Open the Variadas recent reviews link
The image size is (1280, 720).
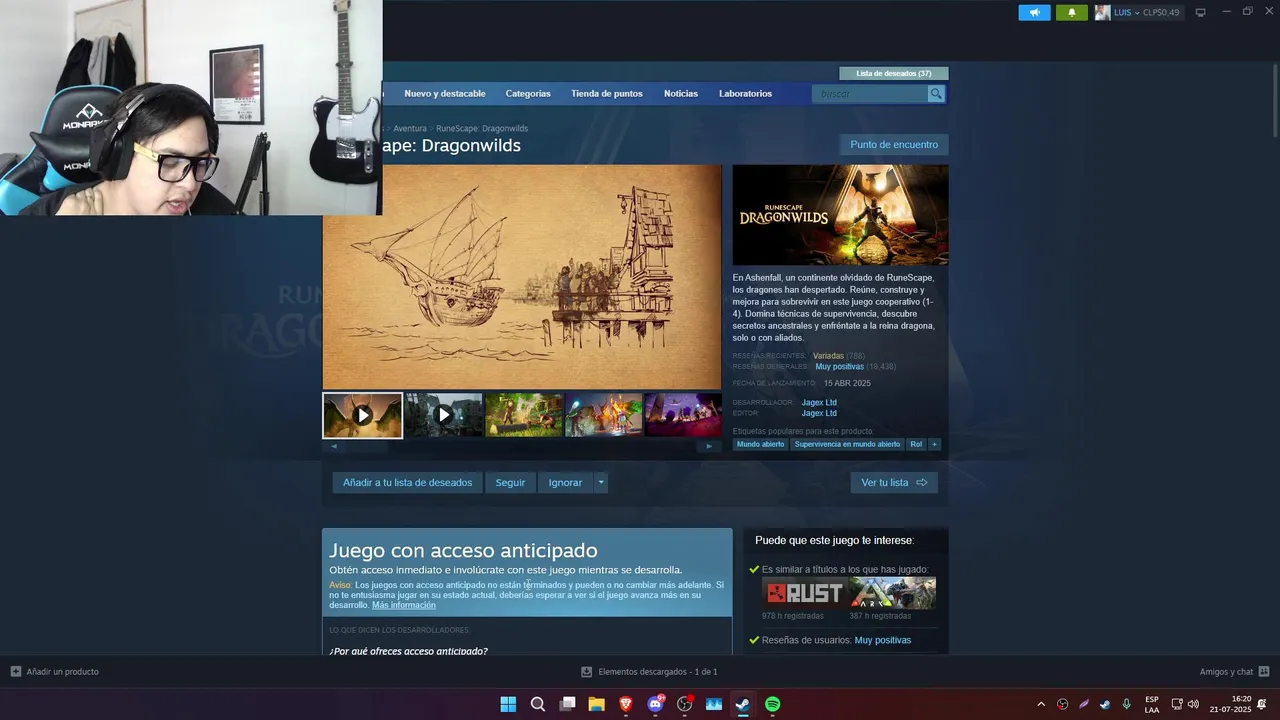point(828,356)
